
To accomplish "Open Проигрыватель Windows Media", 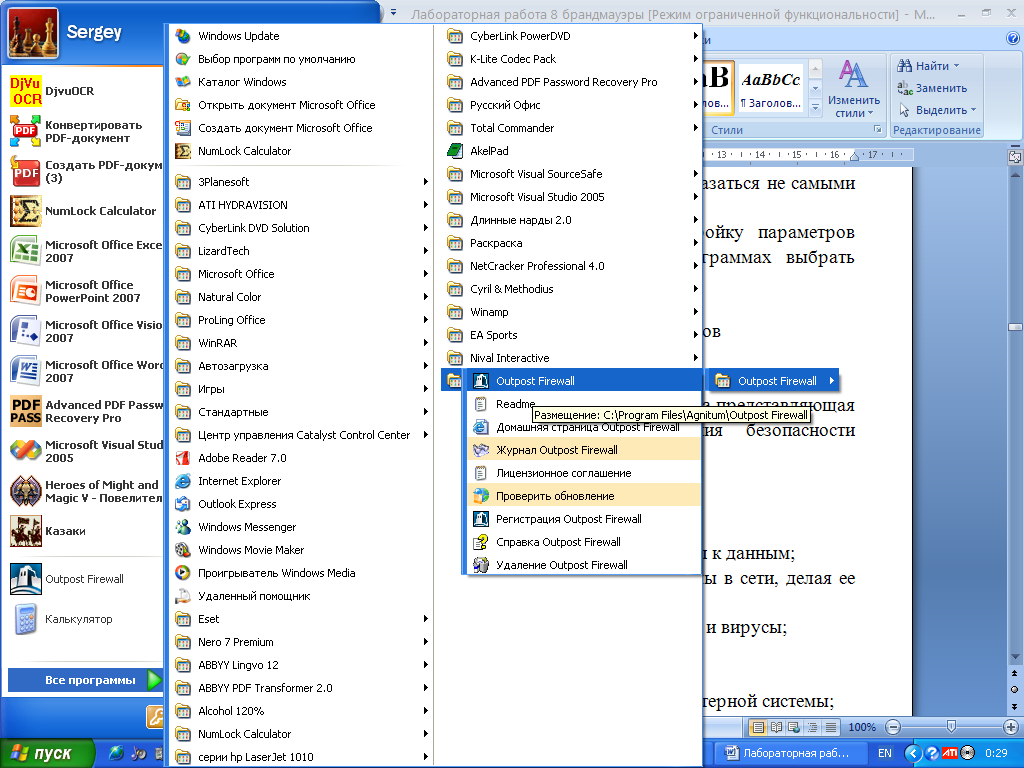I will click(302, 573).
